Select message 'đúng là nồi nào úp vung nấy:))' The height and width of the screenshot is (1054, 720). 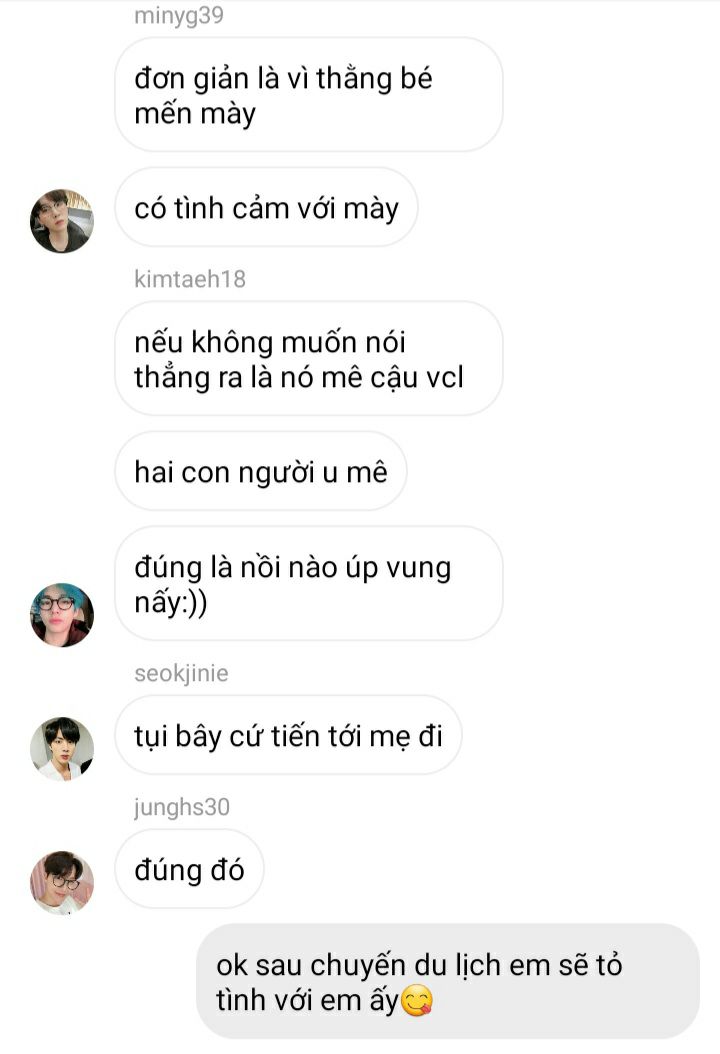(x=309, y=584)
